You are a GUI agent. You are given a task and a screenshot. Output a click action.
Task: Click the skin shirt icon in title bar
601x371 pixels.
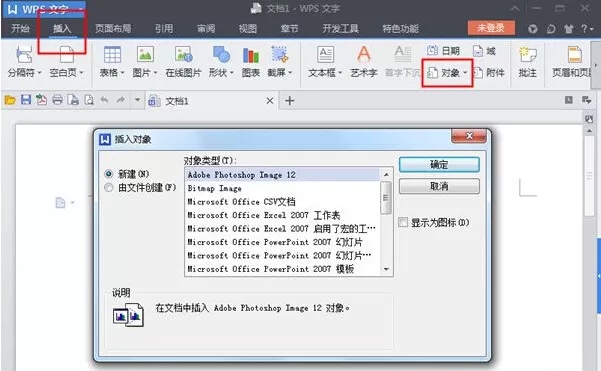[x=568, y=29]
